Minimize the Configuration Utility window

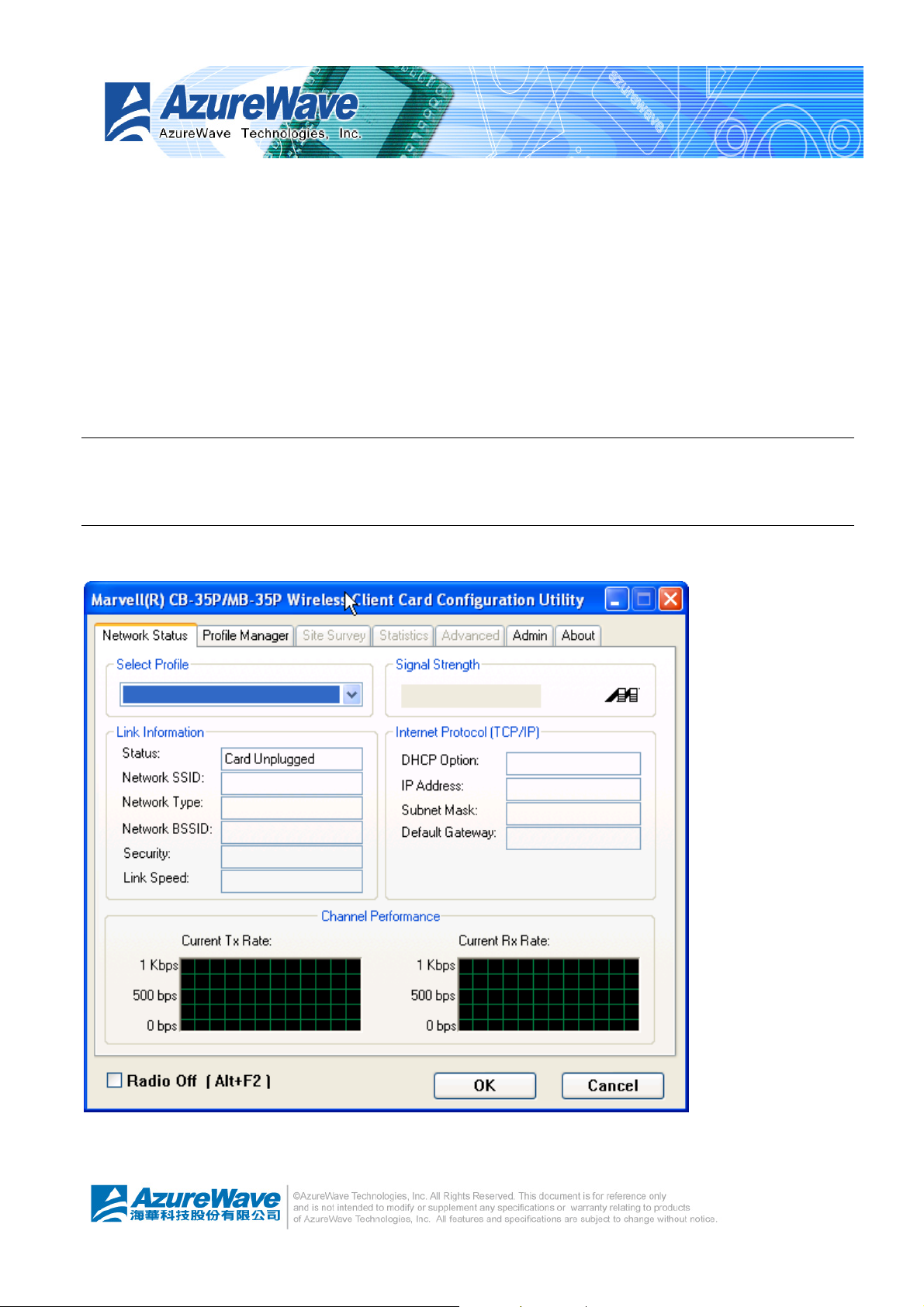click(x=617, y=600)
